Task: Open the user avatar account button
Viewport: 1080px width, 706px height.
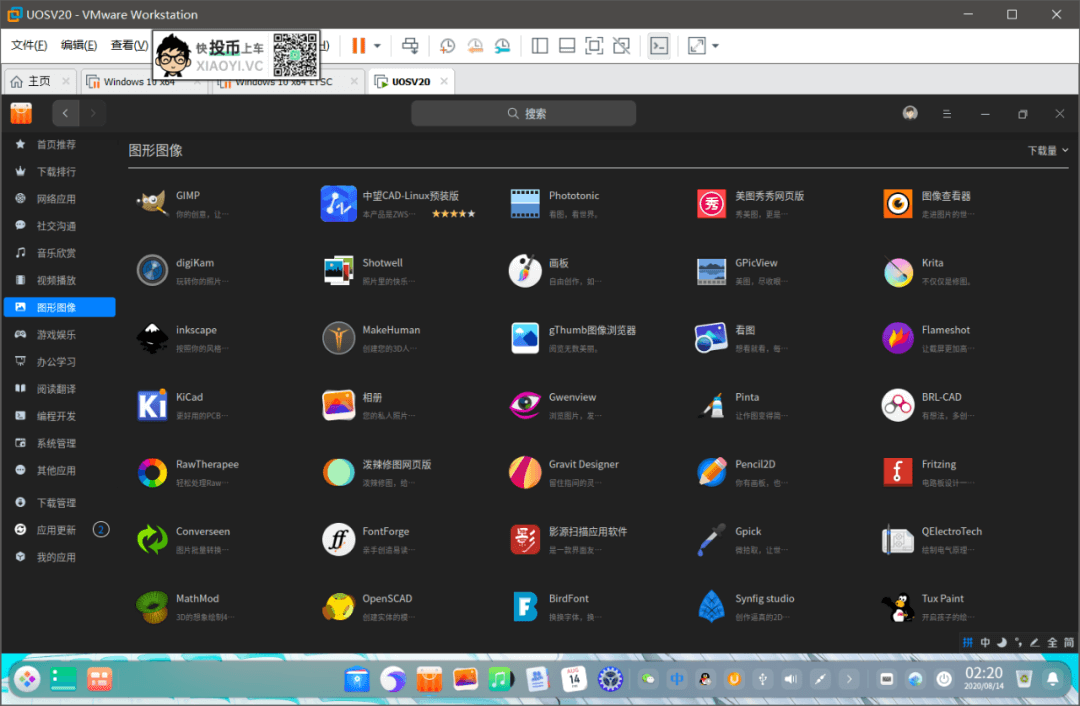Action: tap(910, 113)
